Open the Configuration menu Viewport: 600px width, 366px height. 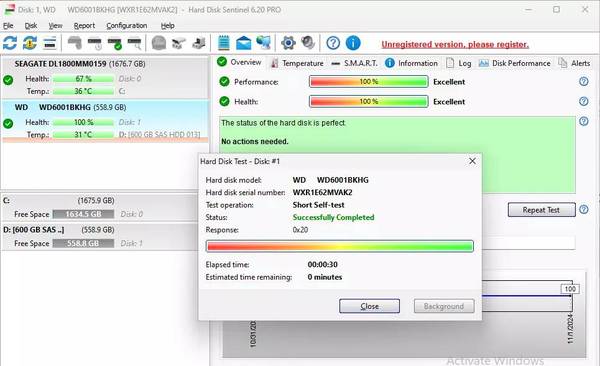(127, 26)
